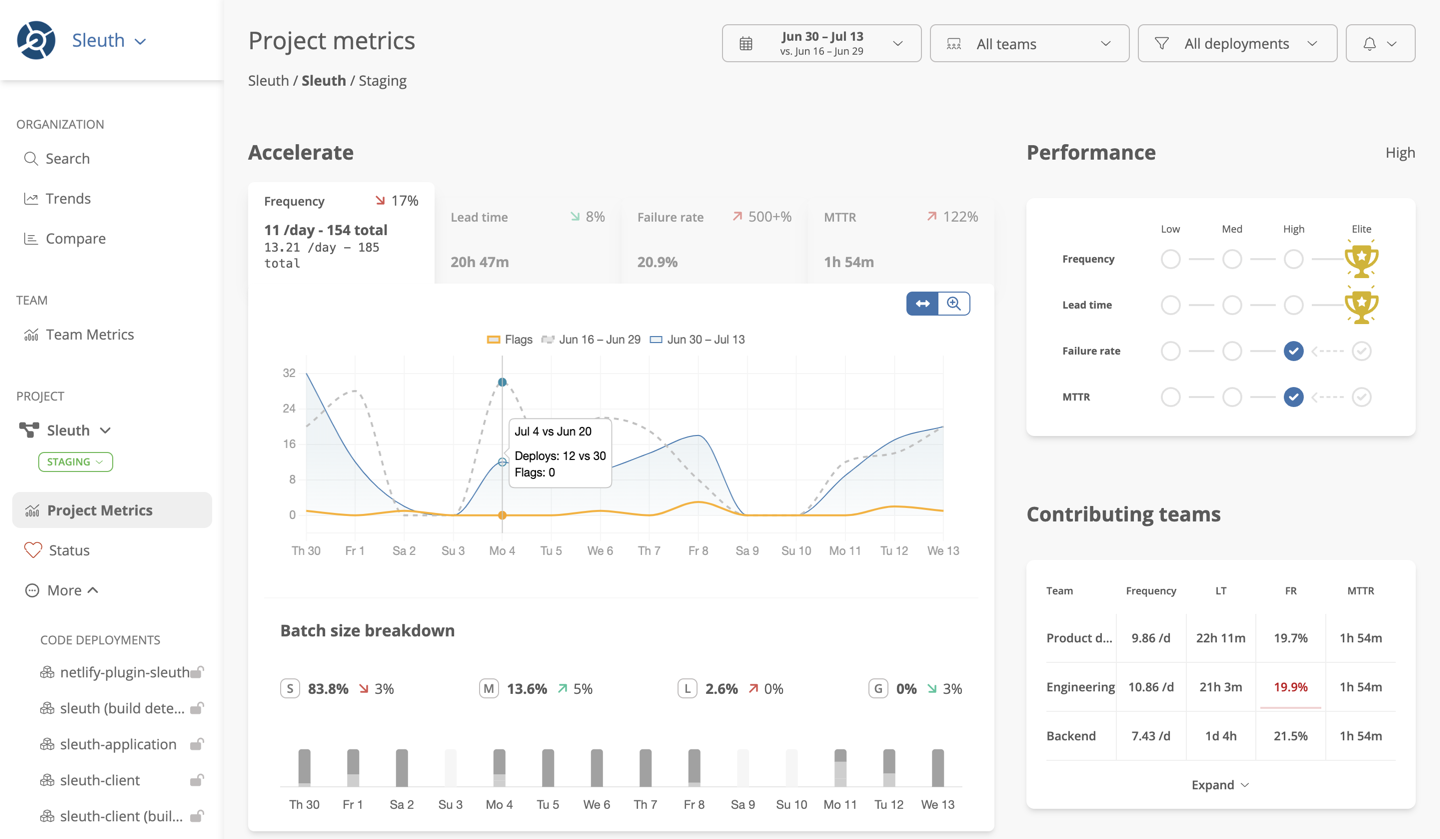Open the All deployments filter dropdown
Viewport: 1440px width, 839px height.
[1237, 44]
